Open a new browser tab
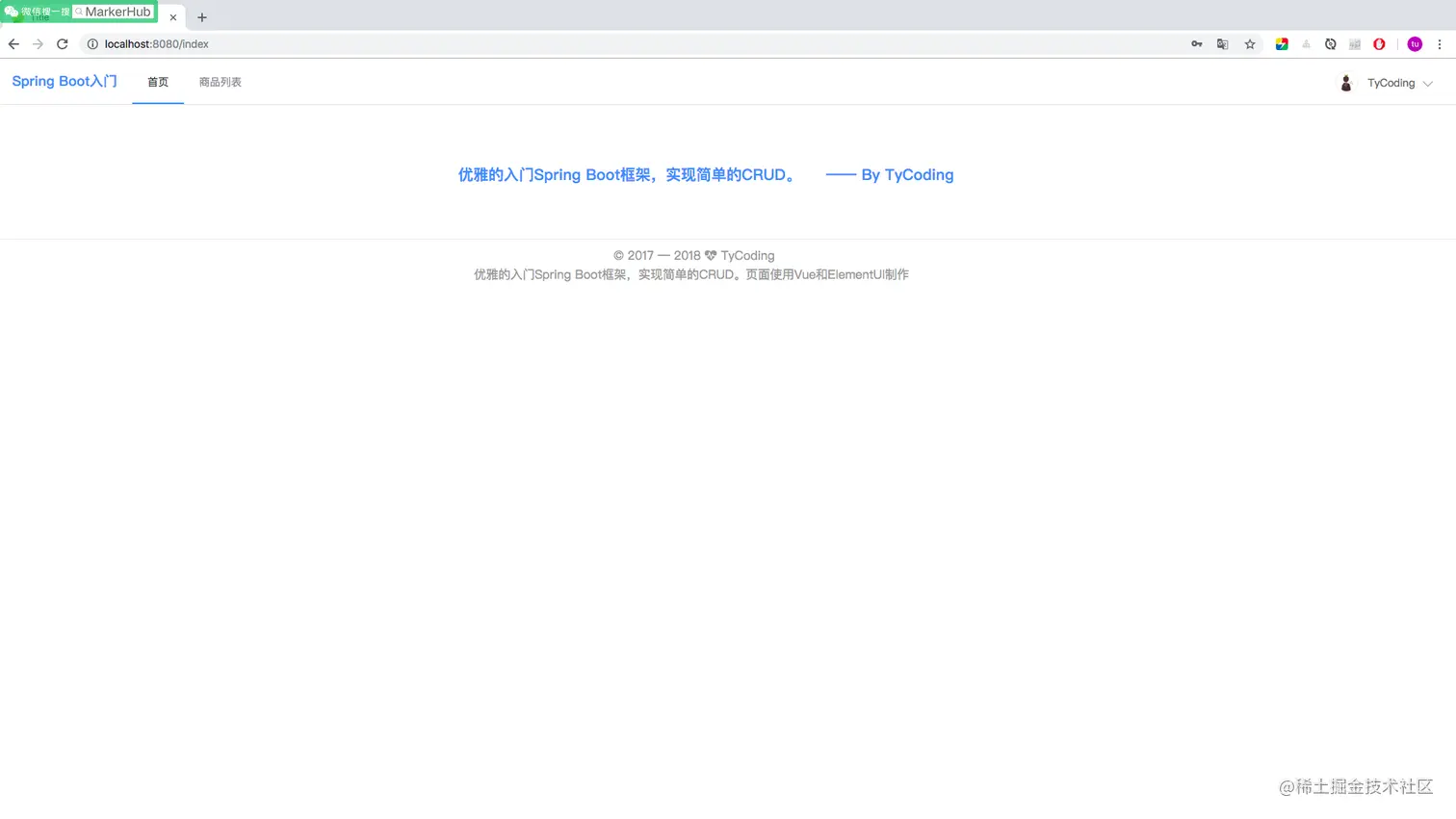The width and height of the screenshot is (1456, 819). point(202,17)
